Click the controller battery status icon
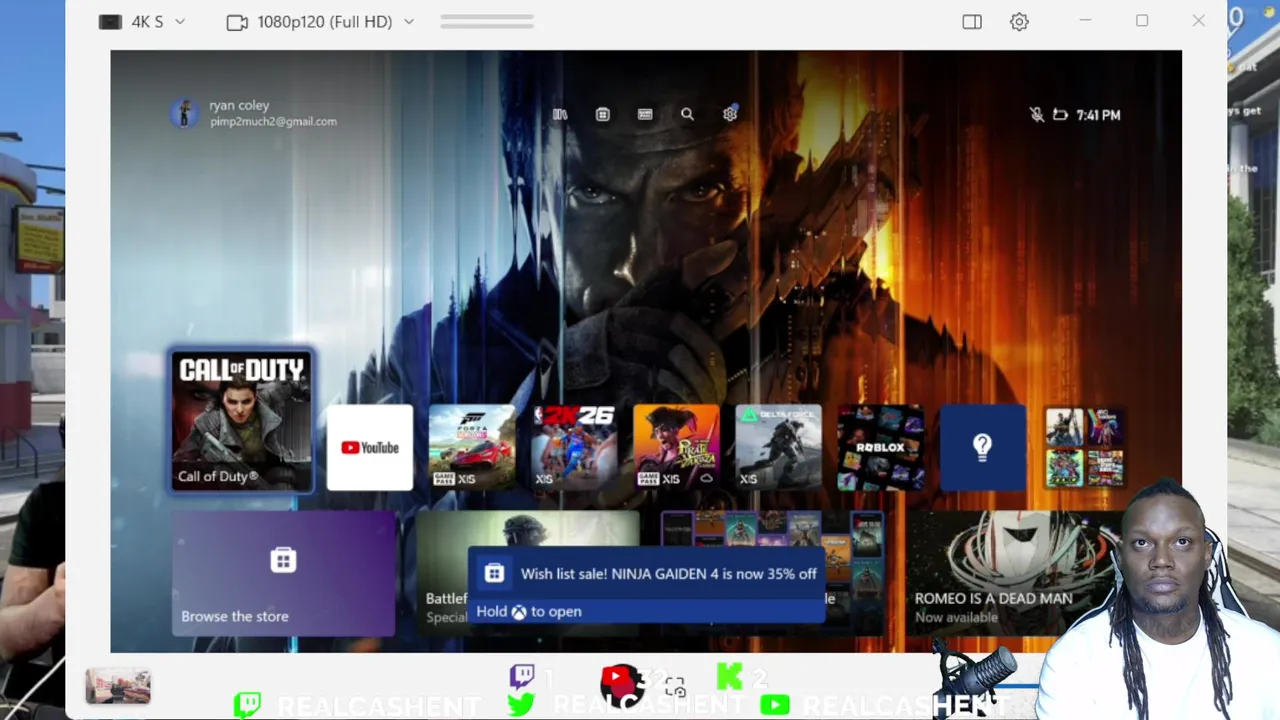Image resolution: width=1280 pixels, height=720 pixels. coord(1061,115)
